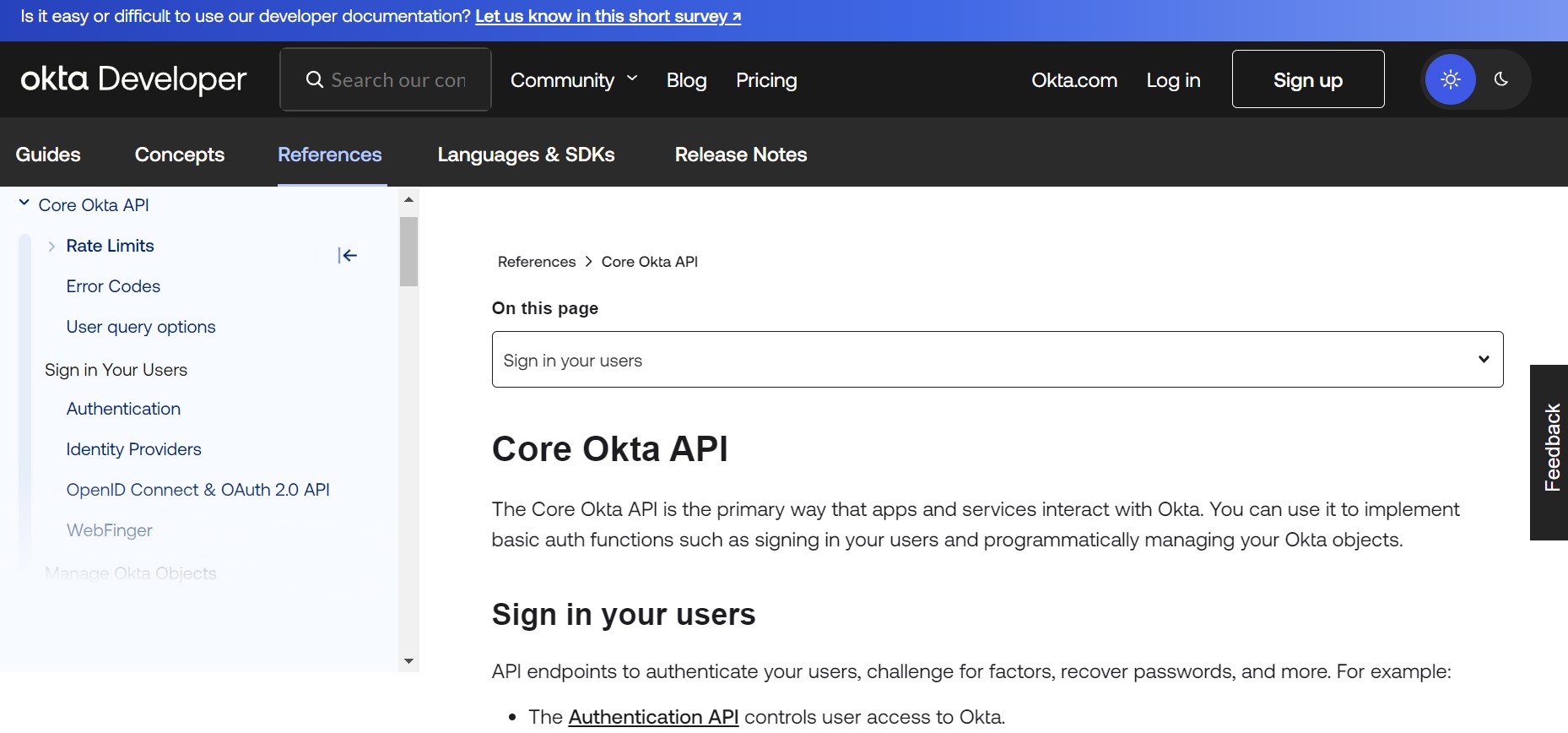Open the Concepts tab
This screenshot has height=733, width=1568.
click(180, 155)
